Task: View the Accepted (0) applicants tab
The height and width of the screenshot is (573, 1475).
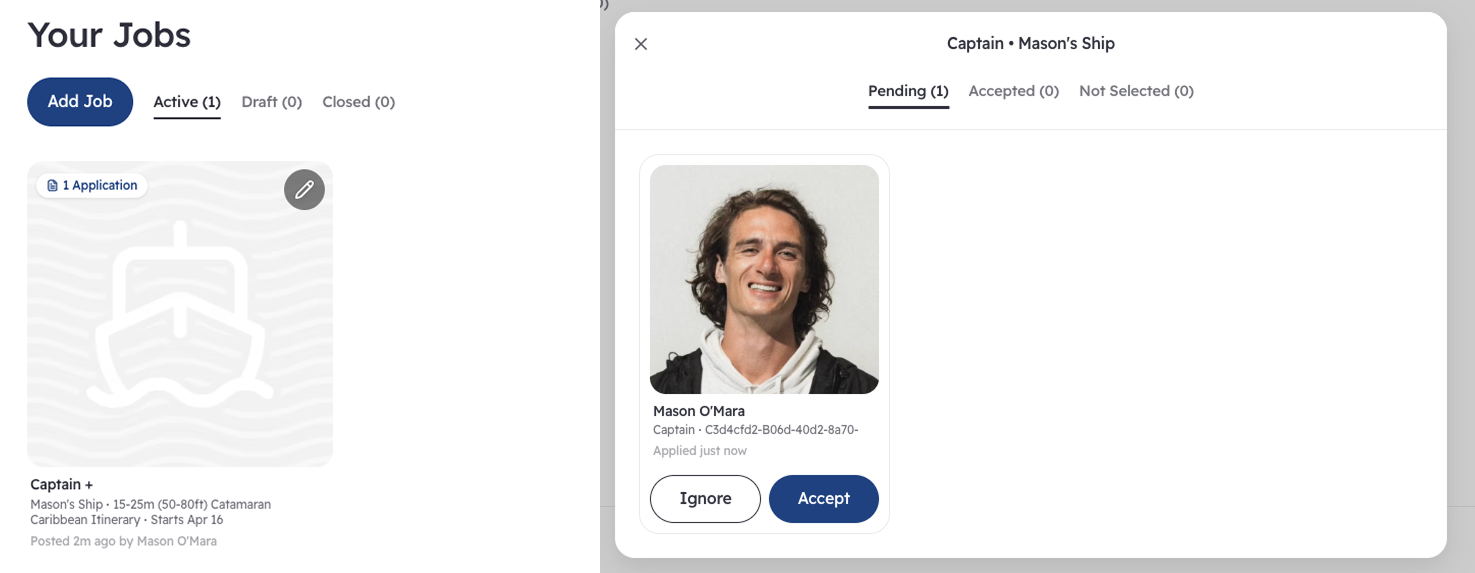Action: 1013,91
